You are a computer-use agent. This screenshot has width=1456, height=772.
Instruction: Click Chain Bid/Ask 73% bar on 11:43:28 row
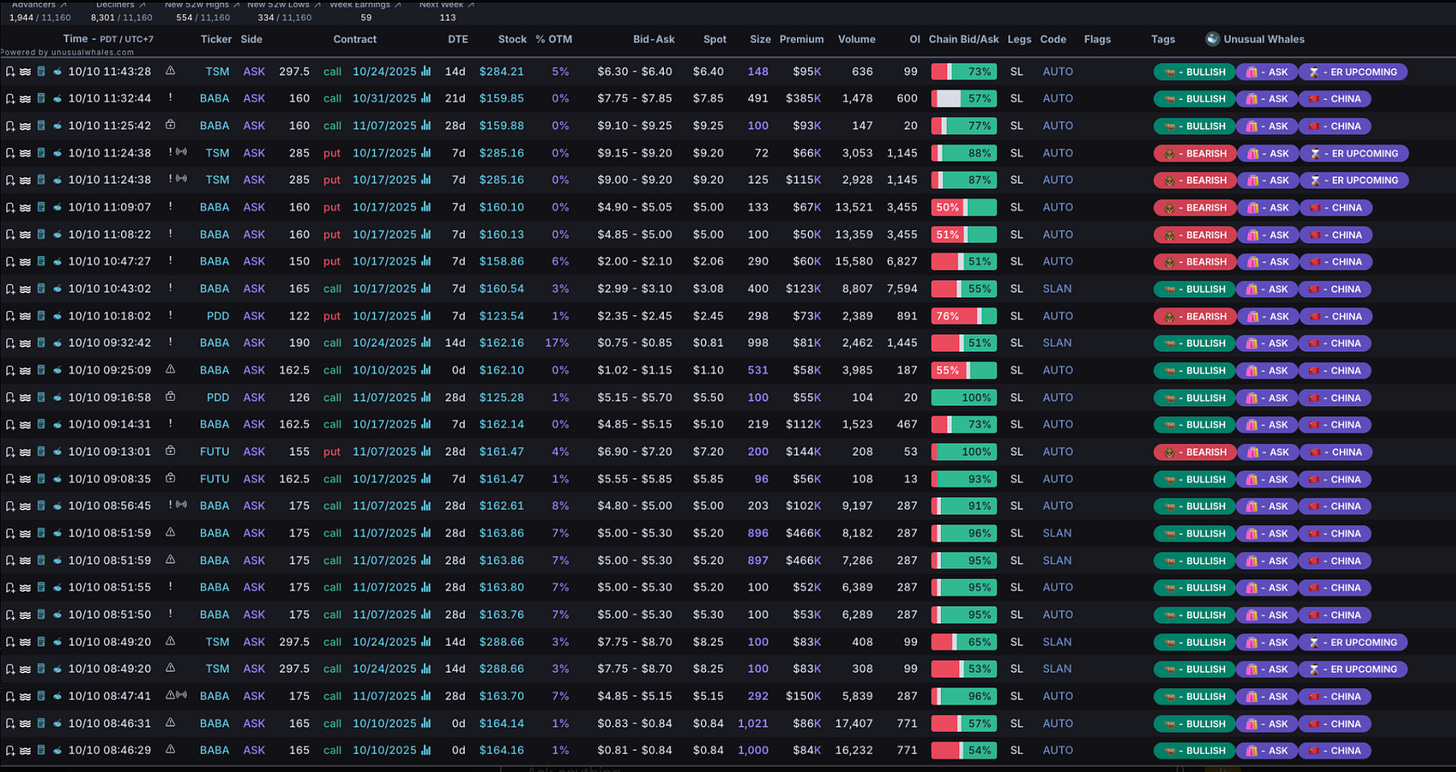tap(964, 72)
